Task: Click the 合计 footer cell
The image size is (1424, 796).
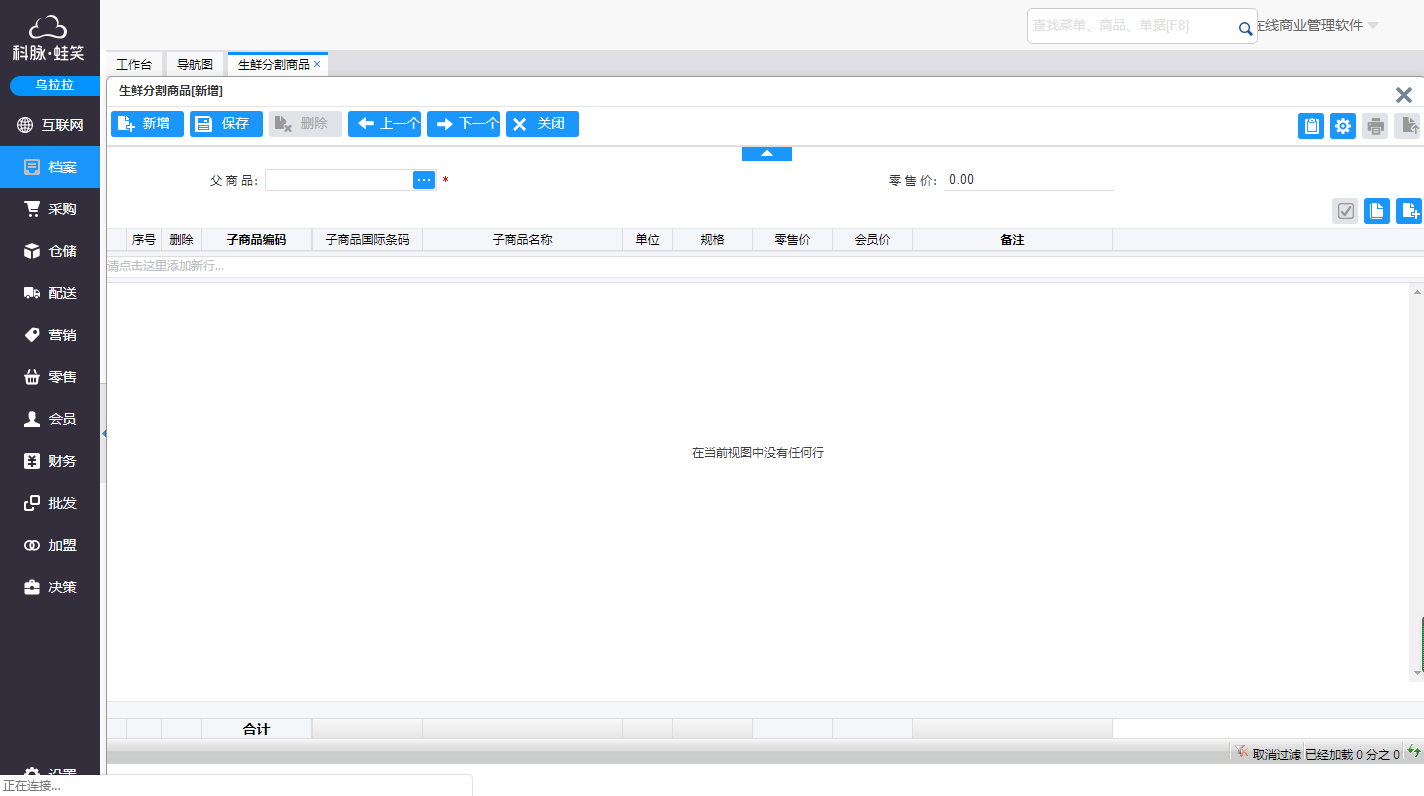Action: [x=257, y=729]
